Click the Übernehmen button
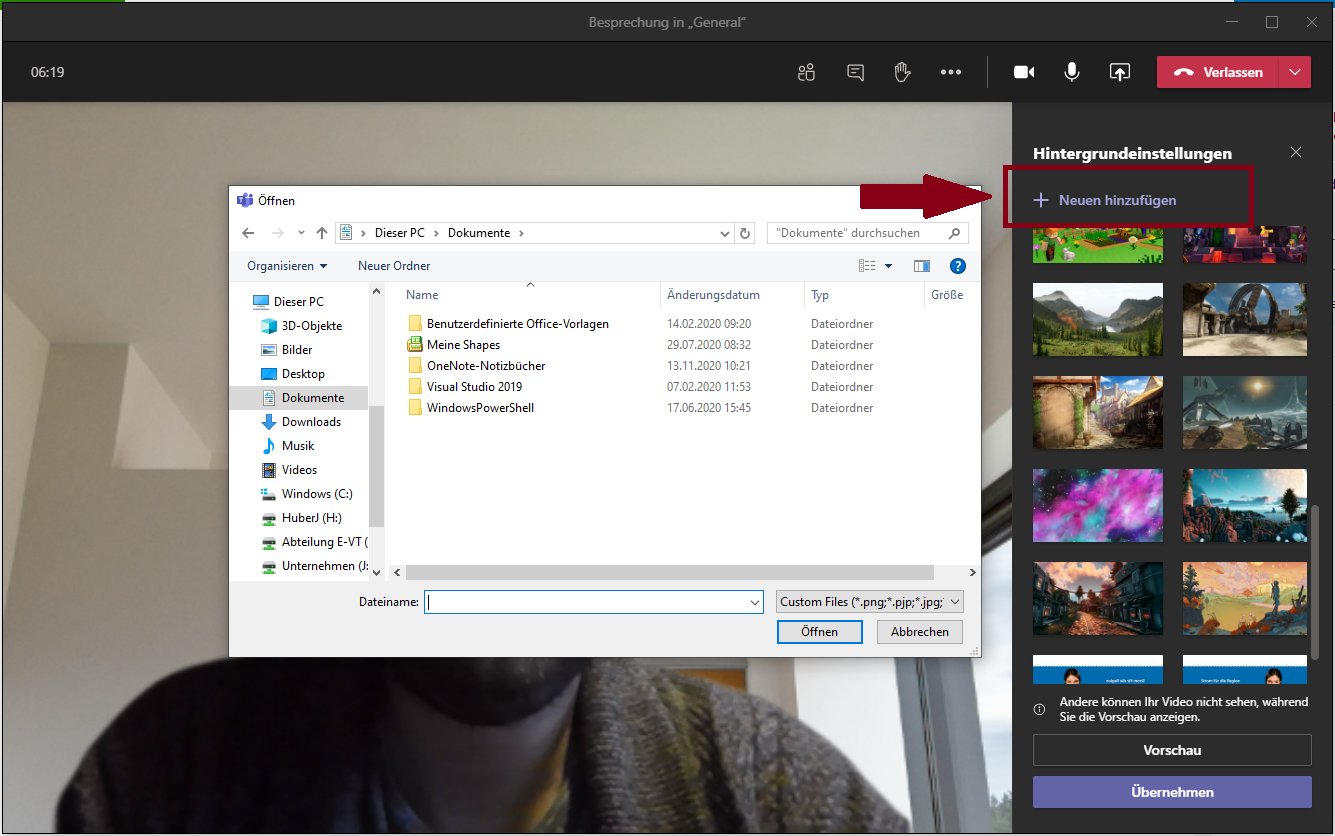This screenshot has height=836, width=1335. tap(1171, 792)
